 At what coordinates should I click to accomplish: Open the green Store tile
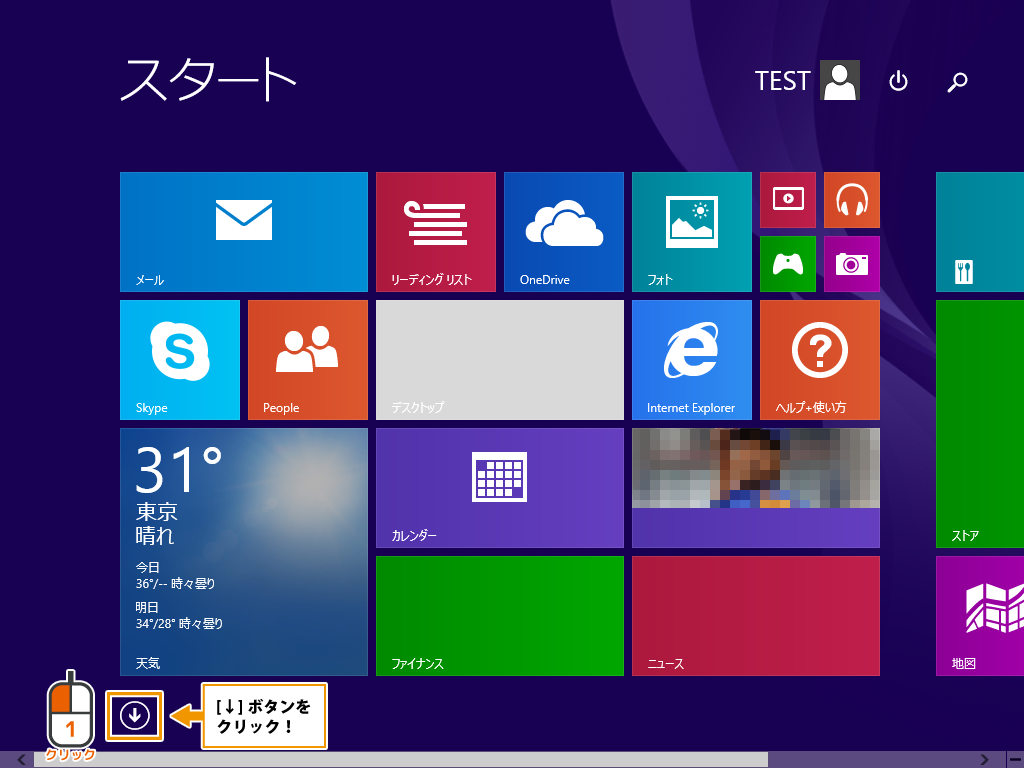980,424
